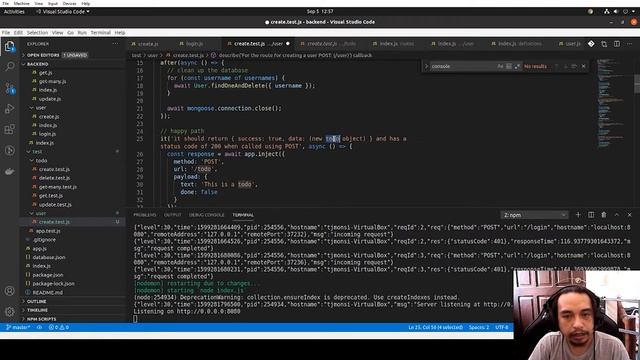640x360 pixels.
Task: Go to previous match in find widget
Action: point(556,66)
